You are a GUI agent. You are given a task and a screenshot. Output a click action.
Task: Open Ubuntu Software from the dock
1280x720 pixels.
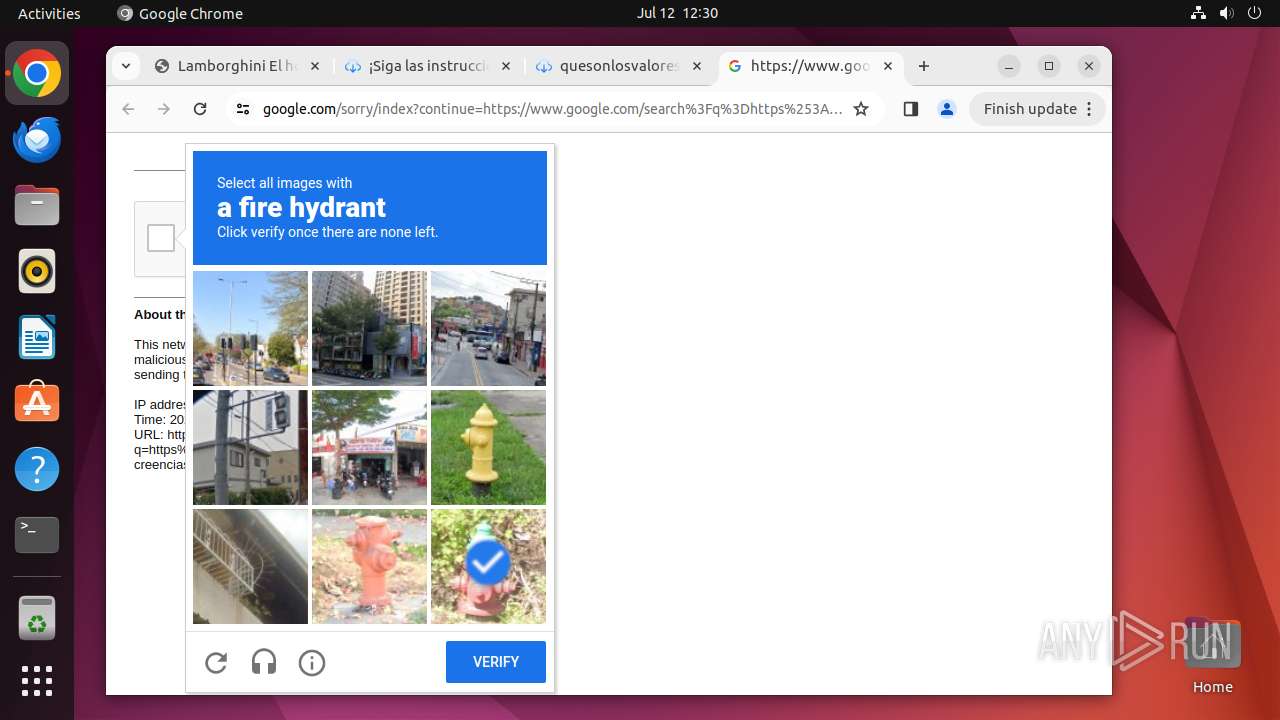[37, 403]
